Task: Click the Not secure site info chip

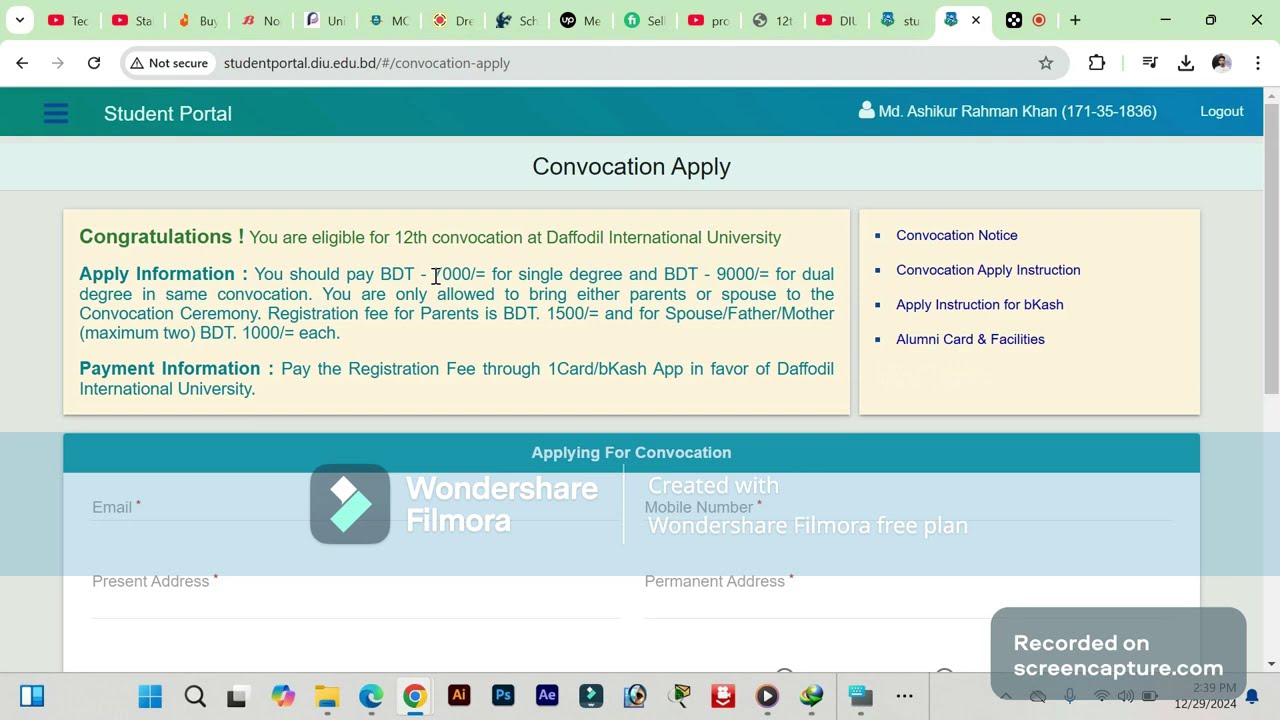Action: point(169,63)
